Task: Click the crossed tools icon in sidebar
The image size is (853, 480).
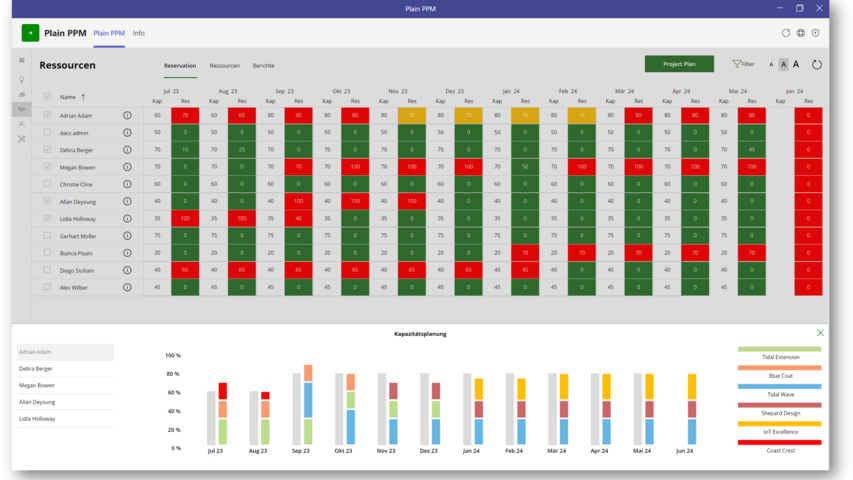Action: coord(21,139)
